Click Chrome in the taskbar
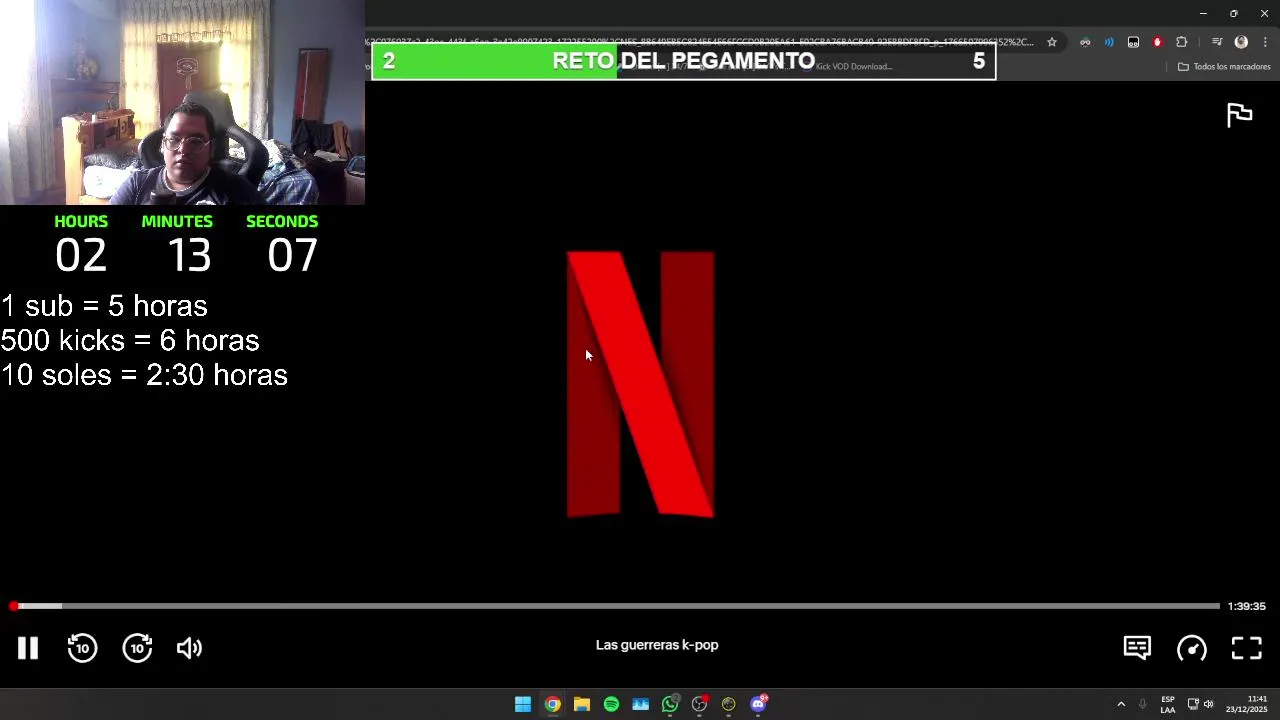Viewport: 1280px width, 720px height. 552,704
